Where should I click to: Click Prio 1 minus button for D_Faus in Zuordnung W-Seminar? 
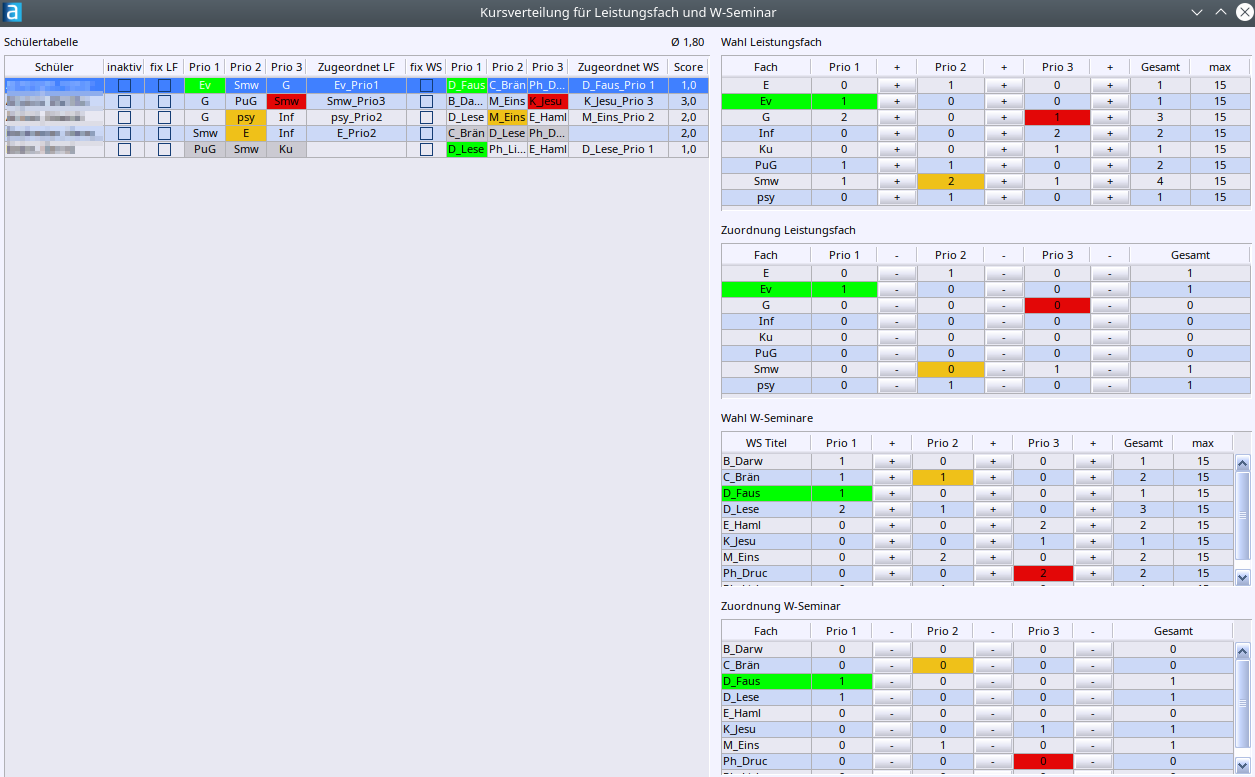[x=892, y=681]
